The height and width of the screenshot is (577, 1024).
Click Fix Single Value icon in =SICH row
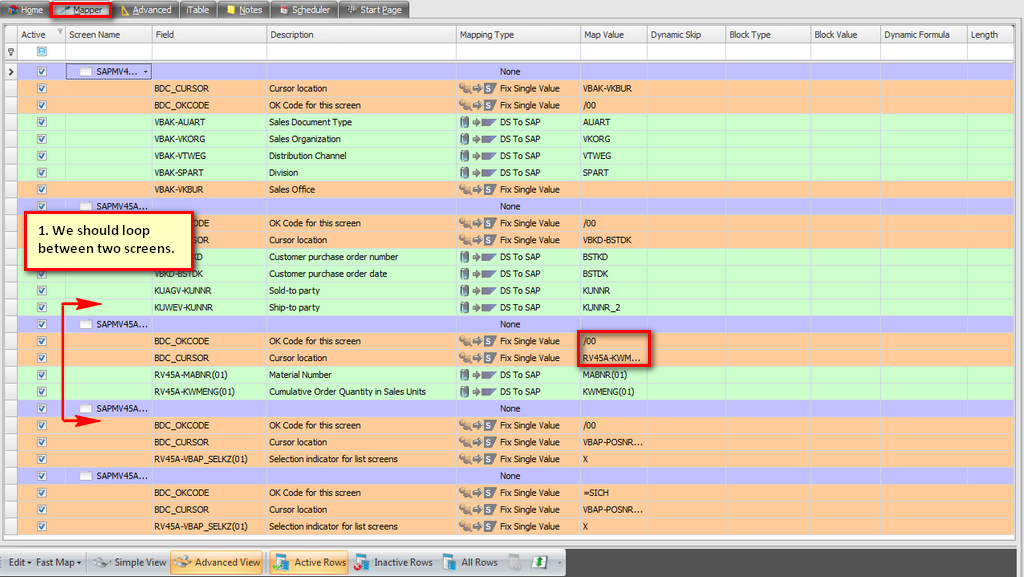pyautogui.click(x=477, y=493)
